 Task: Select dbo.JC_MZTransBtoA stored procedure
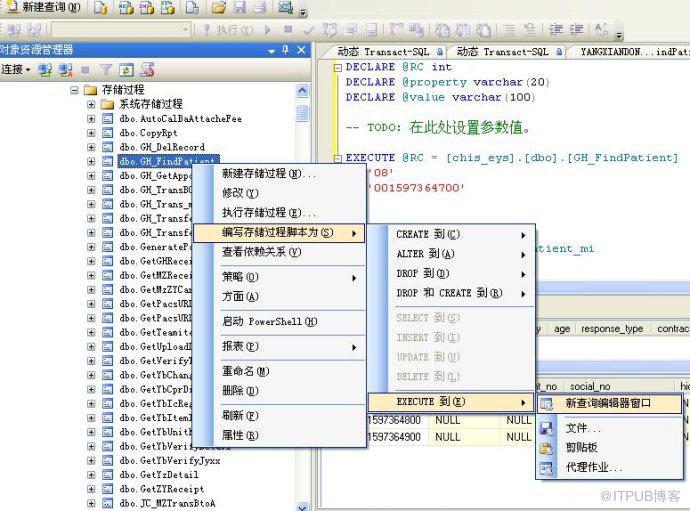tap(167, 503)
